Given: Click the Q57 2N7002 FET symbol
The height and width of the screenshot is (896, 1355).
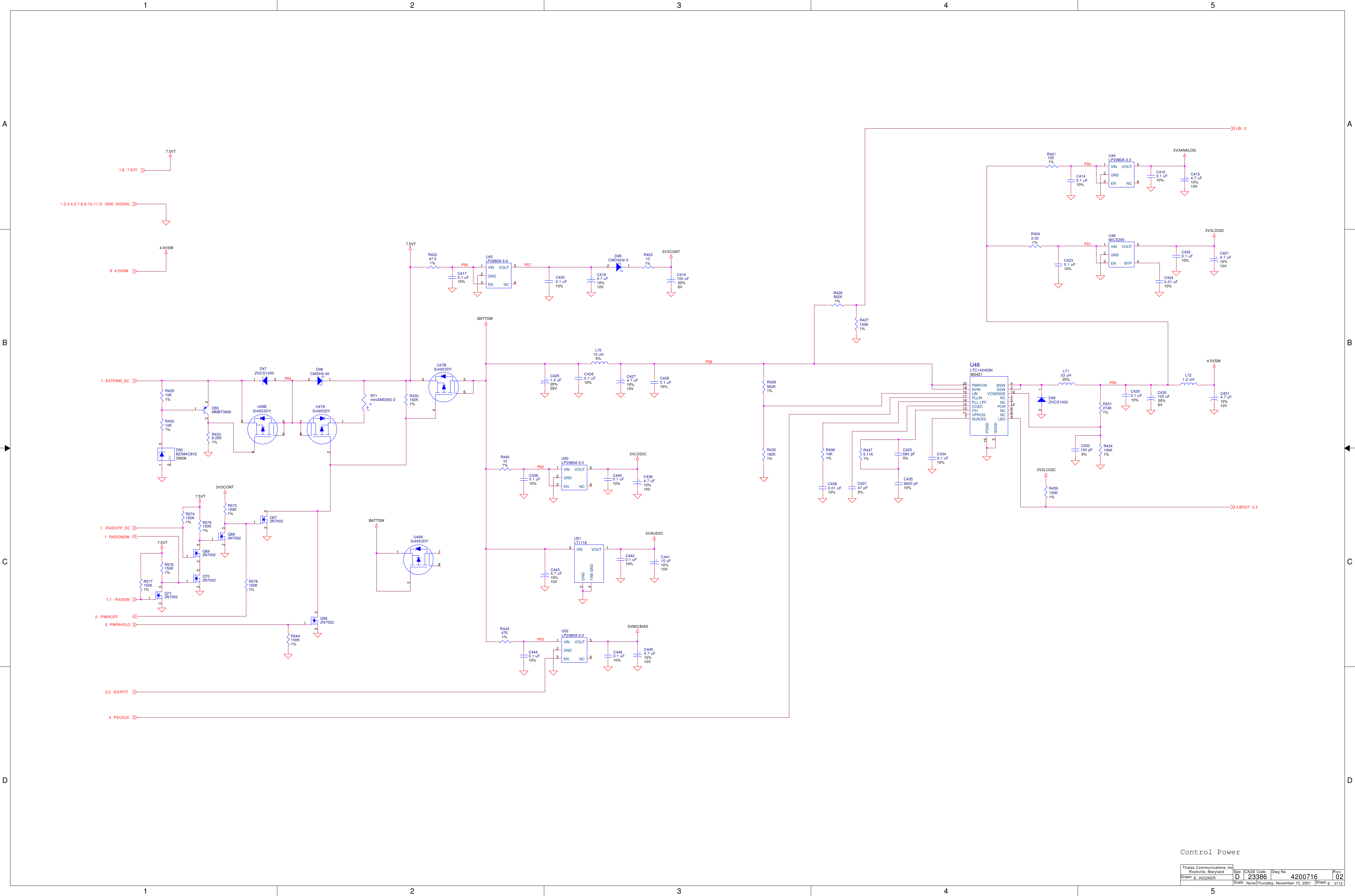Looking at the screenshot, I should [264, 519].
